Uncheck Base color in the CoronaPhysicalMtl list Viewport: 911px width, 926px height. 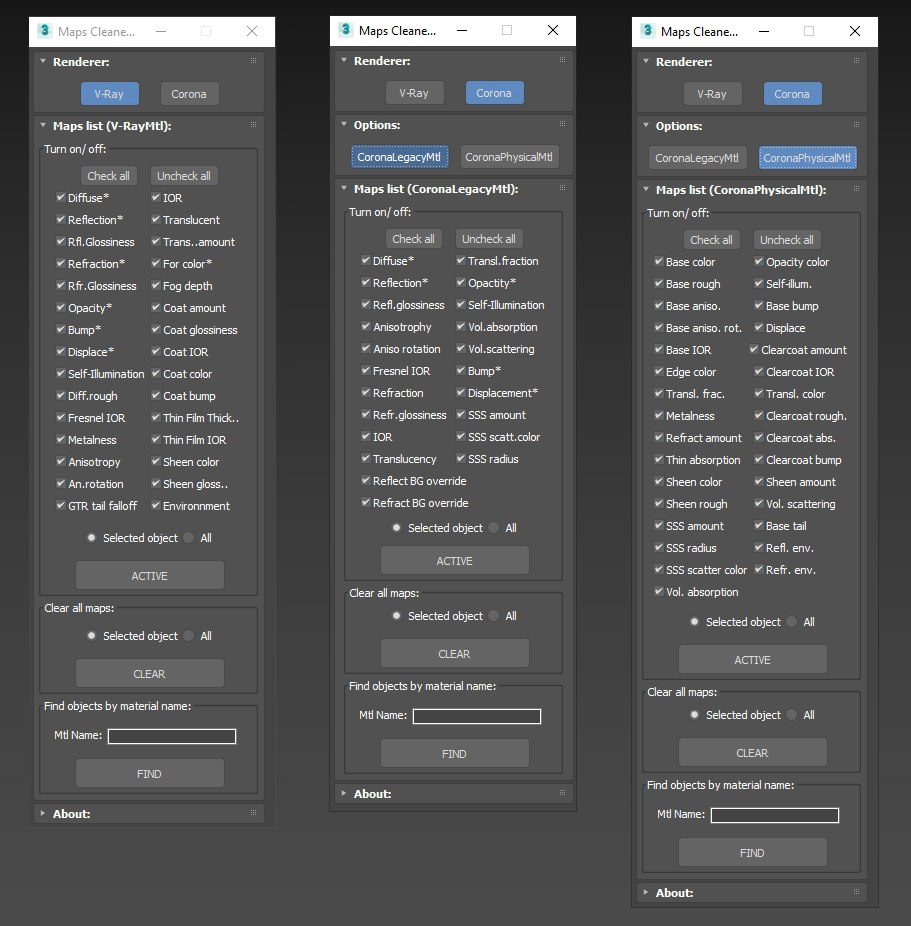tap(658, 261)
